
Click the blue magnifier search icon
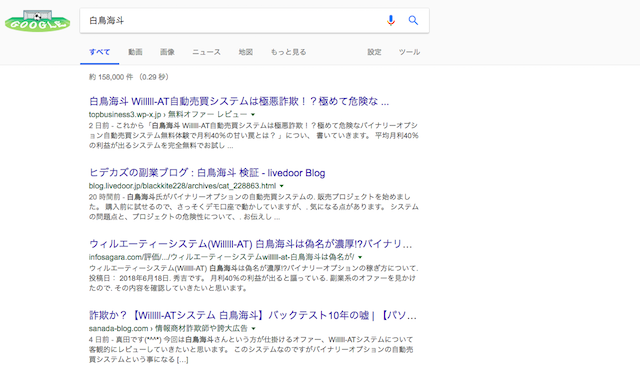tap(413, 20)
